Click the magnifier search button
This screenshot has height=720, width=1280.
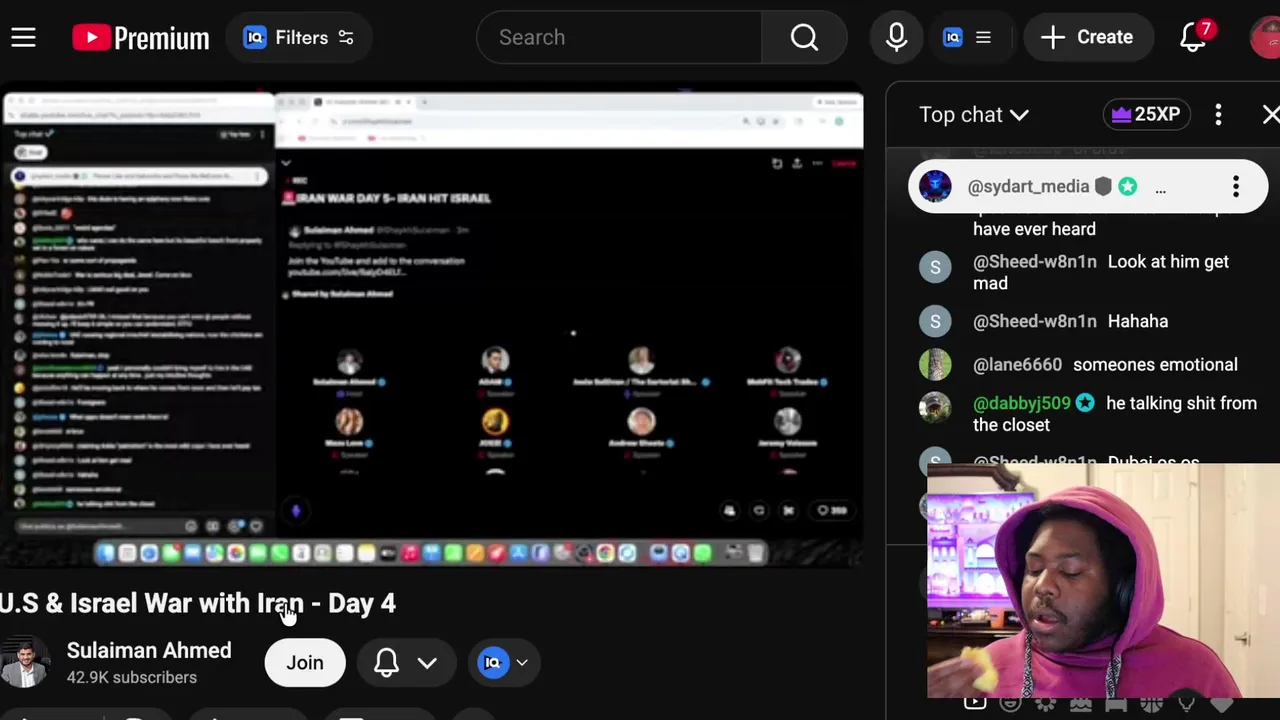pos(804,37)
